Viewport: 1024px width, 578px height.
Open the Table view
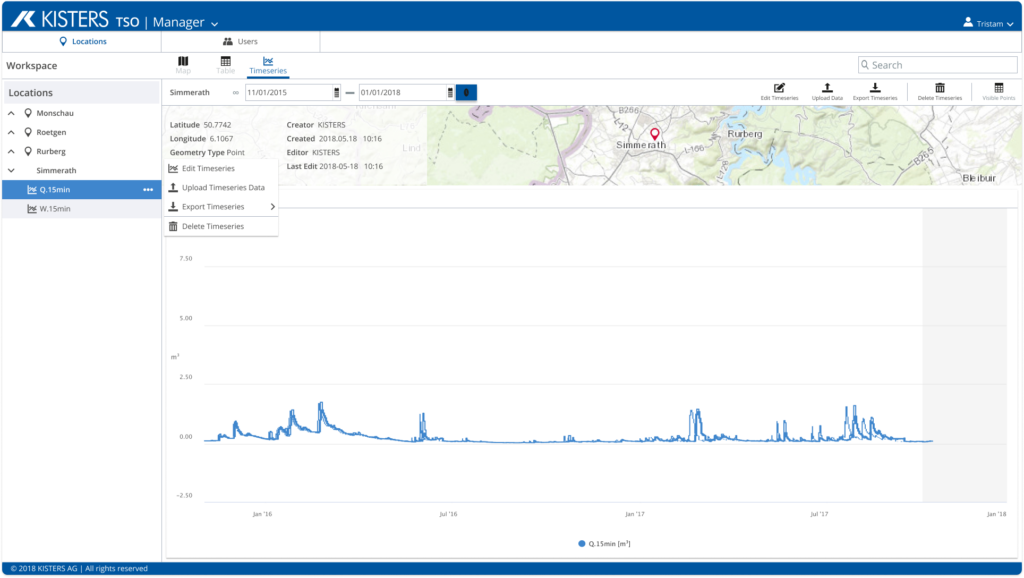coord(226,62)
